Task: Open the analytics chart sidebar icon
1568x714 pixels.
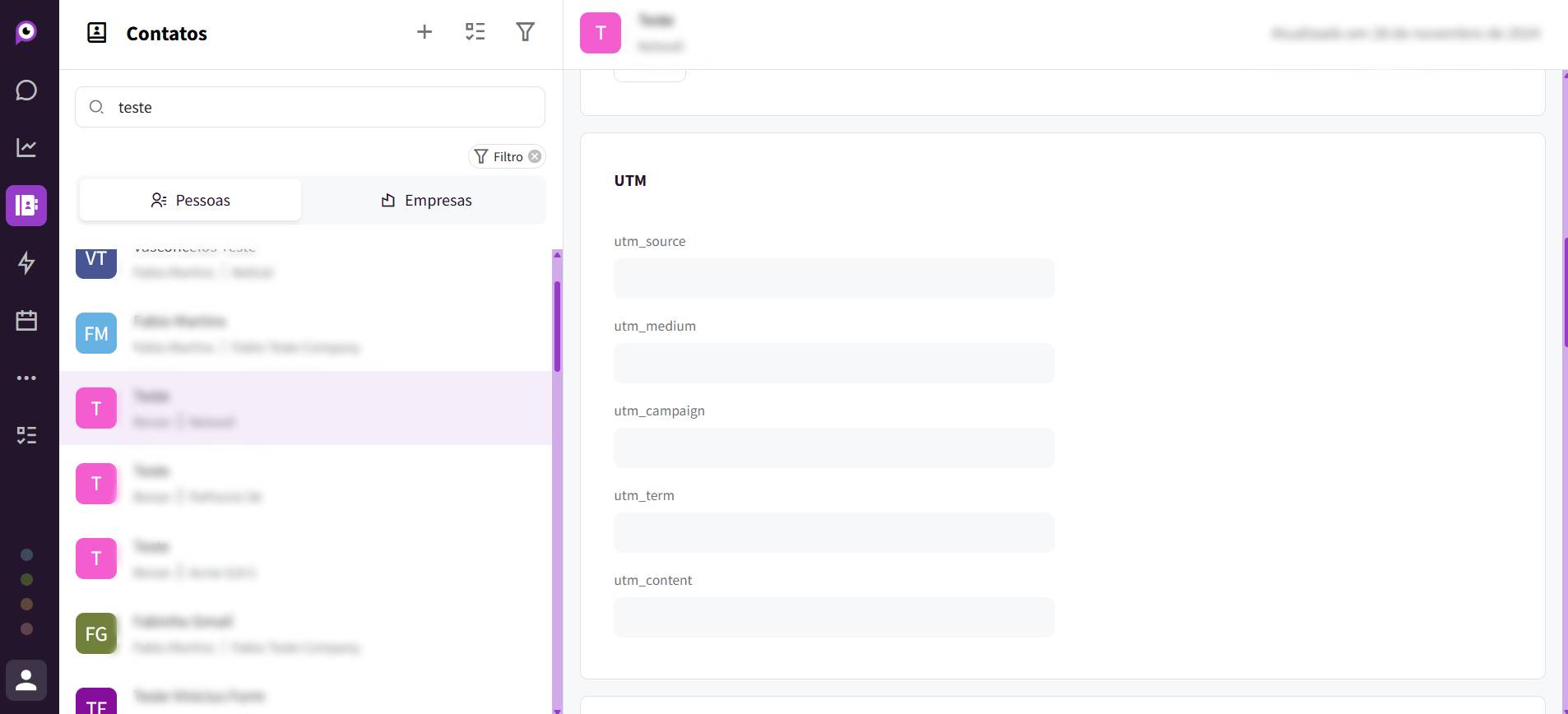Action: tap(26, 148)
